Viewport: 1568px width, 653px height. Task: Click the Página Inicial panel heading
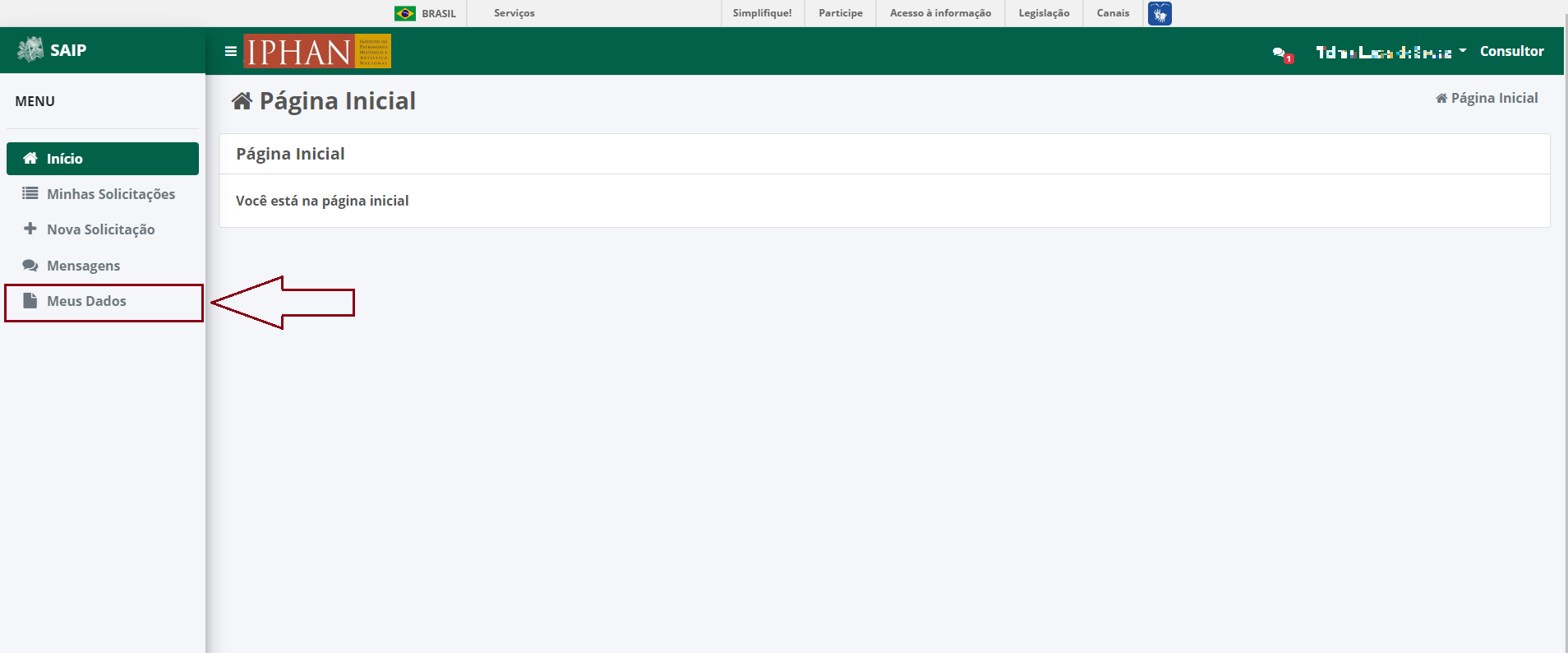click(x=290, y=154)
